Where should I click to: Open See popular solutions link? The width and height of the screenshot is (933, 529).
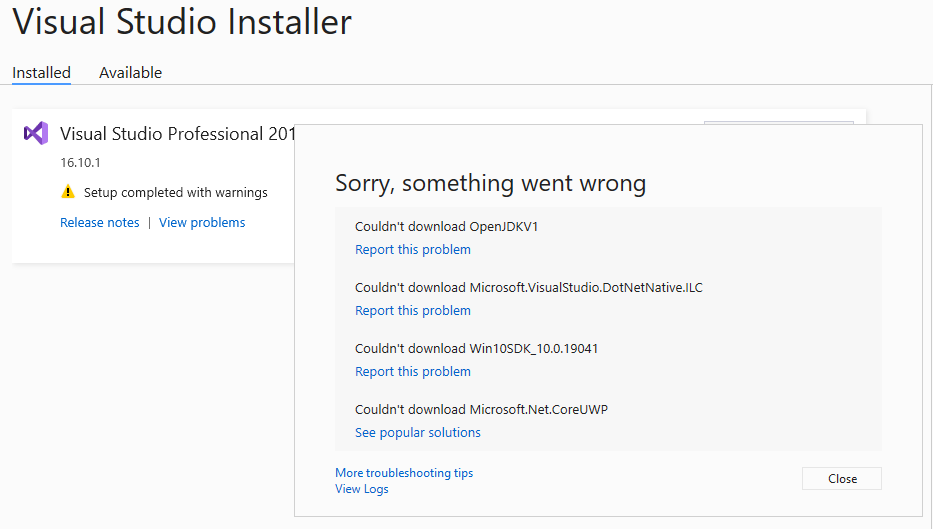(418, 433)
